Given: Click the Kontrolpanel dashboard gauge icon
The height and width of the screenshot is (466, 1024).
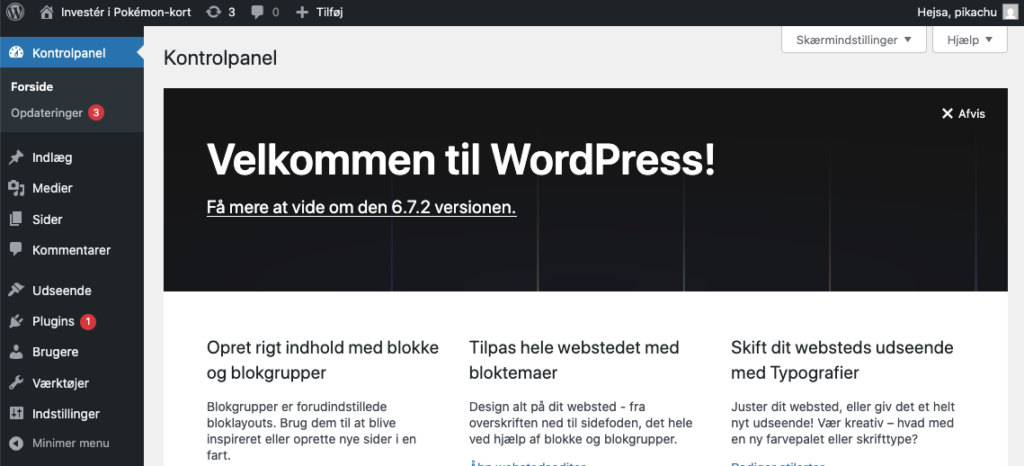Looking at the screenshot, I should [x=16, y=54].
